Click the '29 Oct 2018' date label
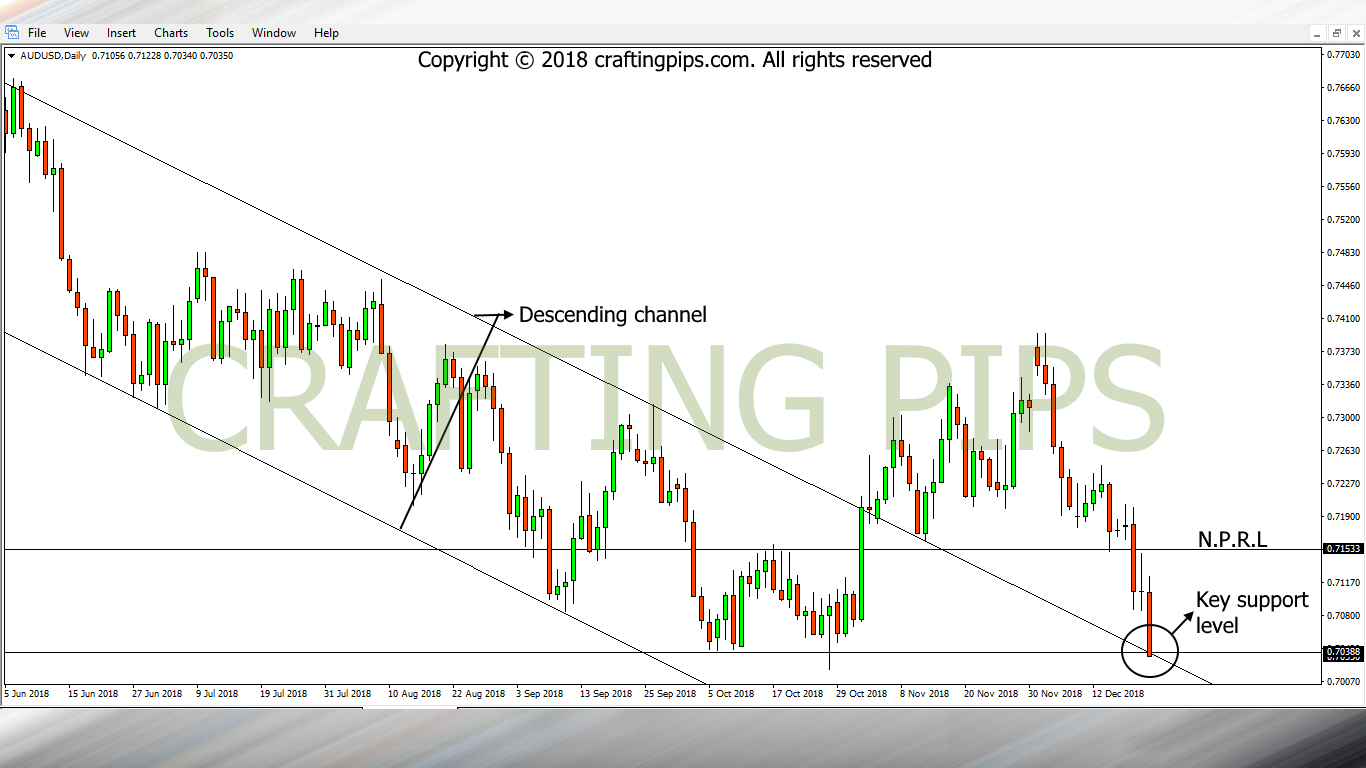The height and width of the screenshot is (768, 1366). click(x=862, y=692)
